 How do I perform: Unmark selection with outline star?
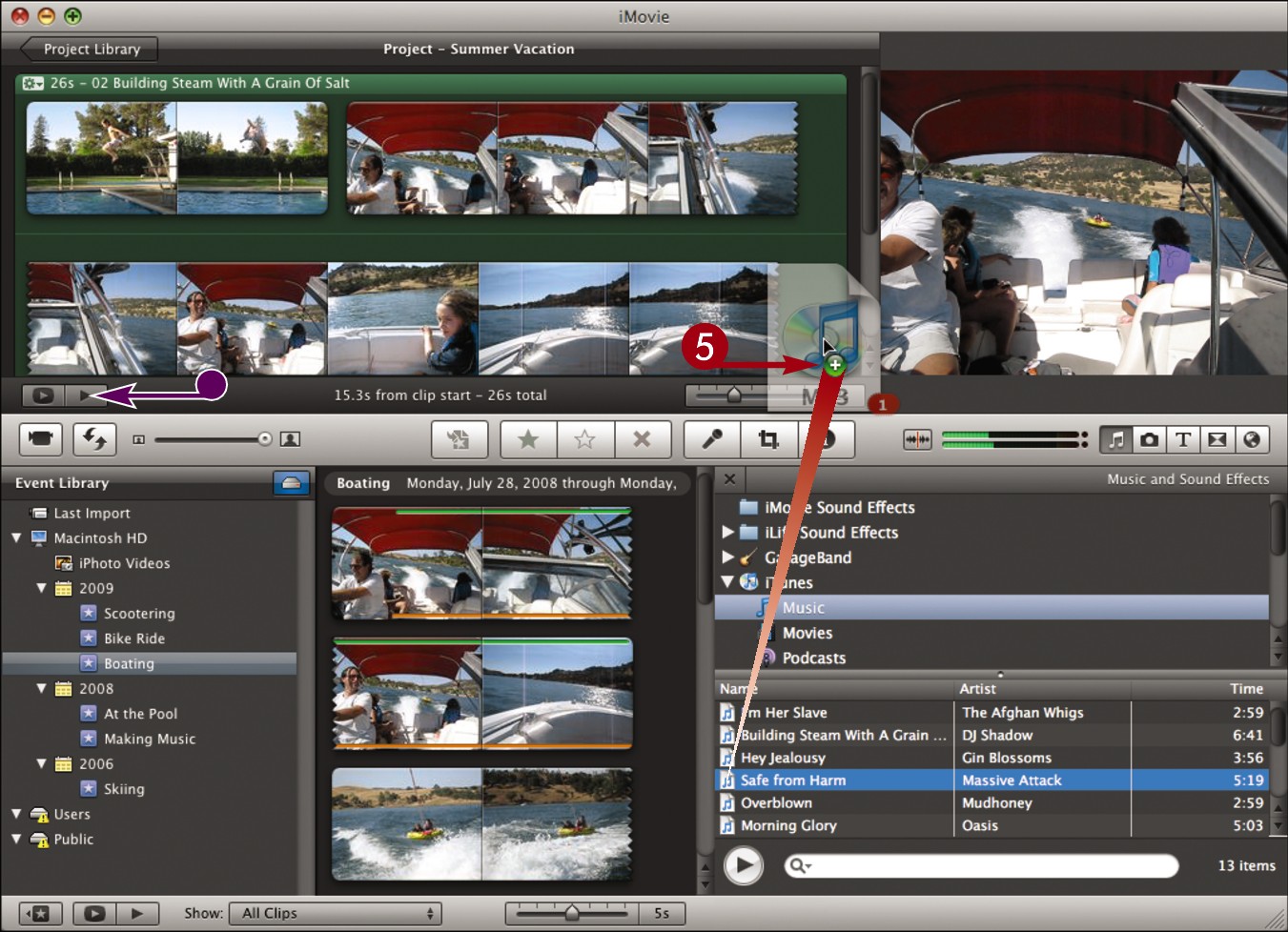coord(585,439)
